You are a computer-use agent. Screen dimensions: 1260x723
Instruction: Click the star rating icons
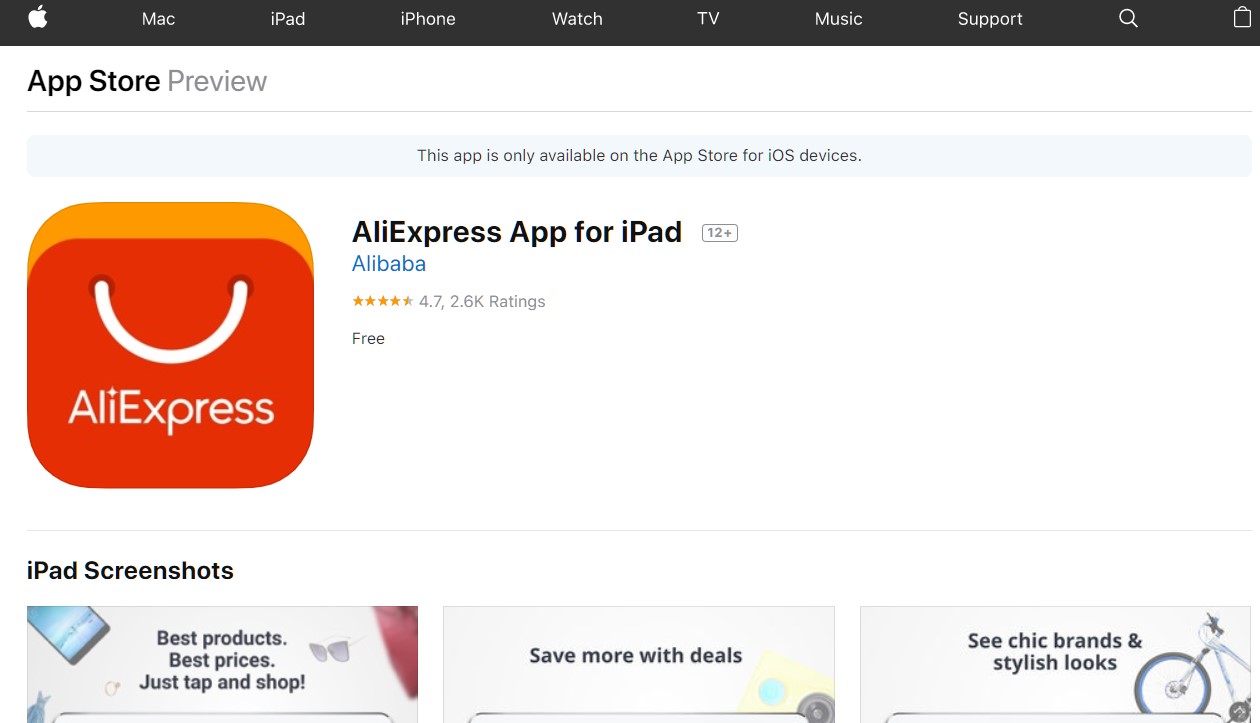tap(383, 301)
